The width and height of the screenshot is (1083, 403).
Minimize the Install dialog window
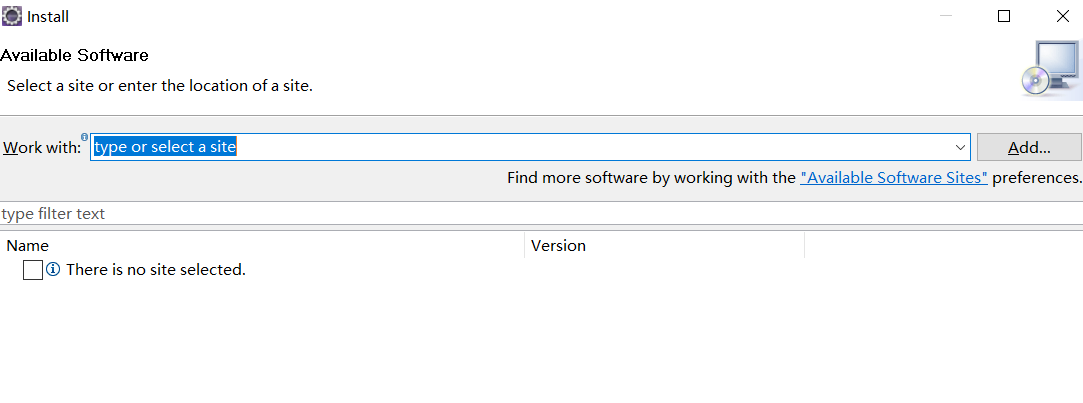pos(946,16)
